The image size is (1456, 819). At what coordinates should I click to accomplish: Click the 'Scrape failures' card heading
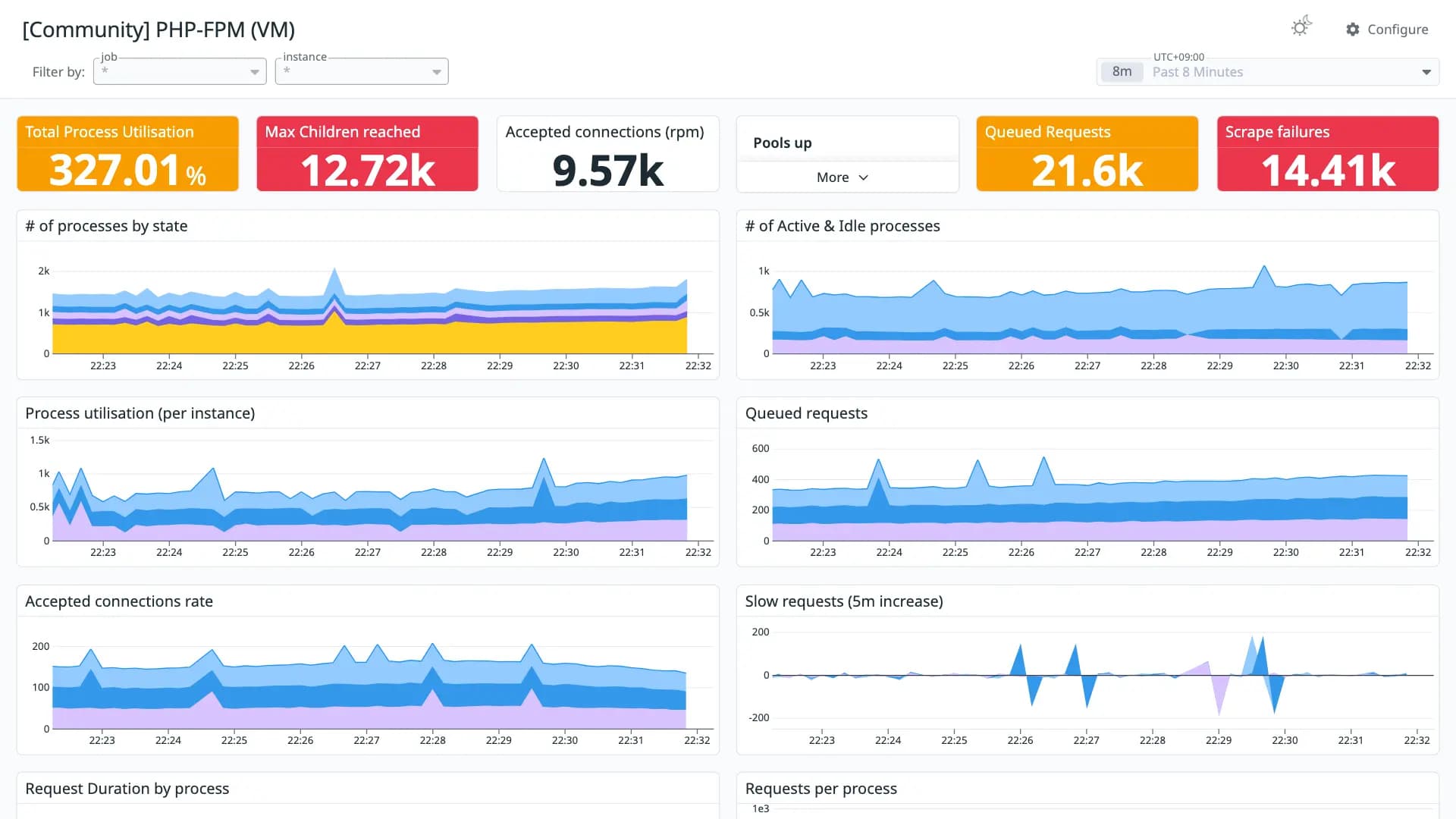coord(1278,132)
